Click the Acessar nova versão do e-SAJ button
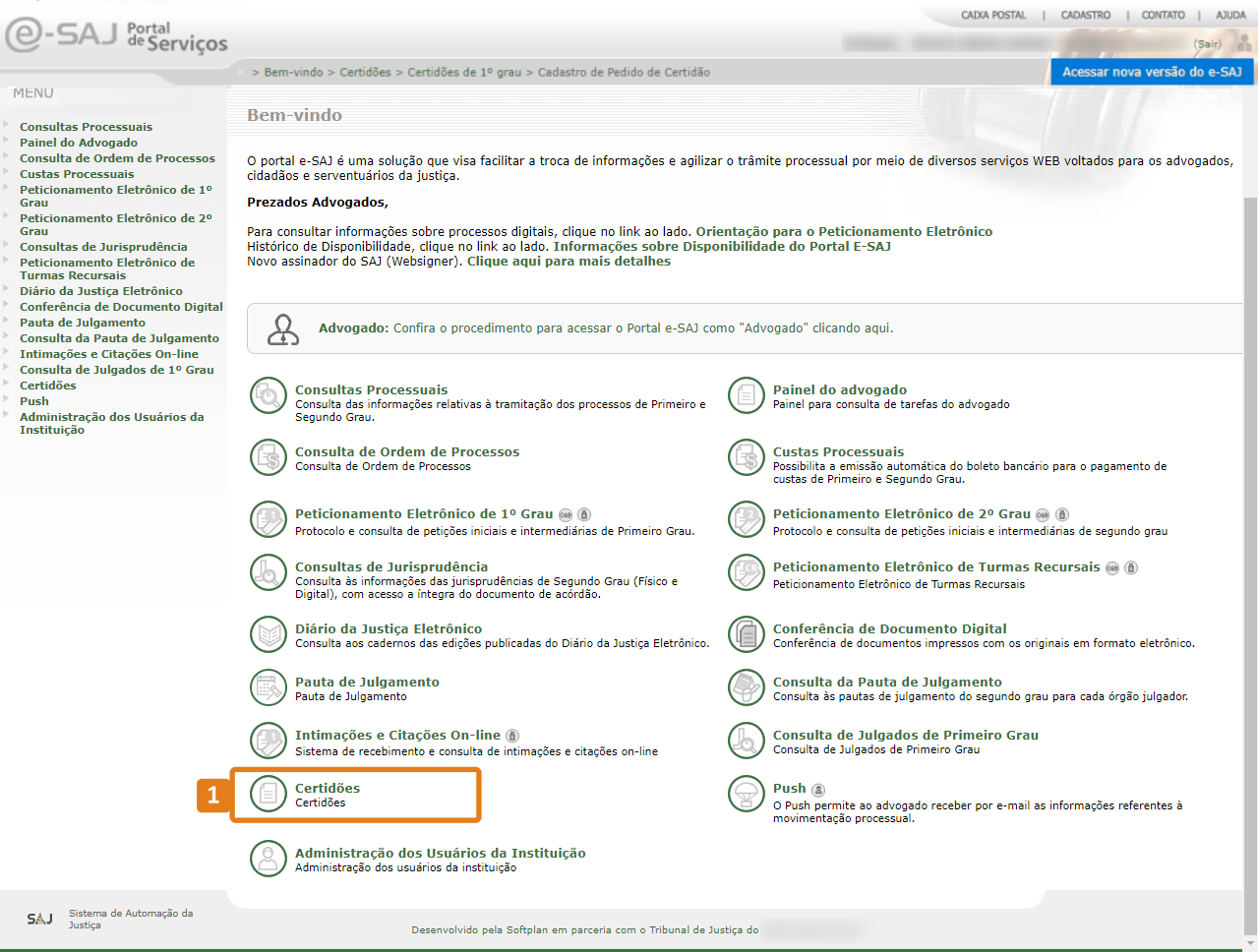Viewport: 1258px width, 952px height. [x=1152, y=72]
